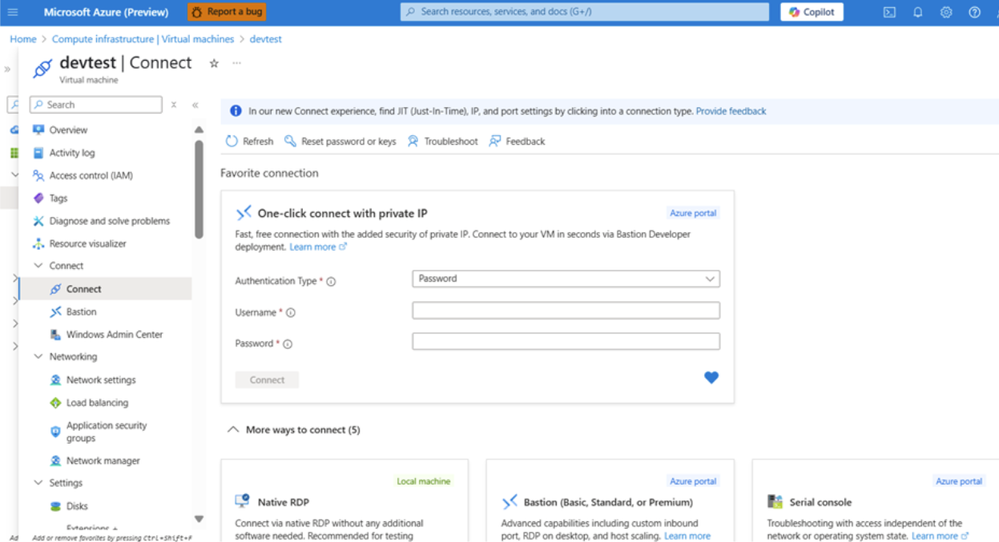This screenshot has height=542, width=999.
Task: Open Compute infrastructure | Virtual machines breadcrumb
Action: (143, 39)
